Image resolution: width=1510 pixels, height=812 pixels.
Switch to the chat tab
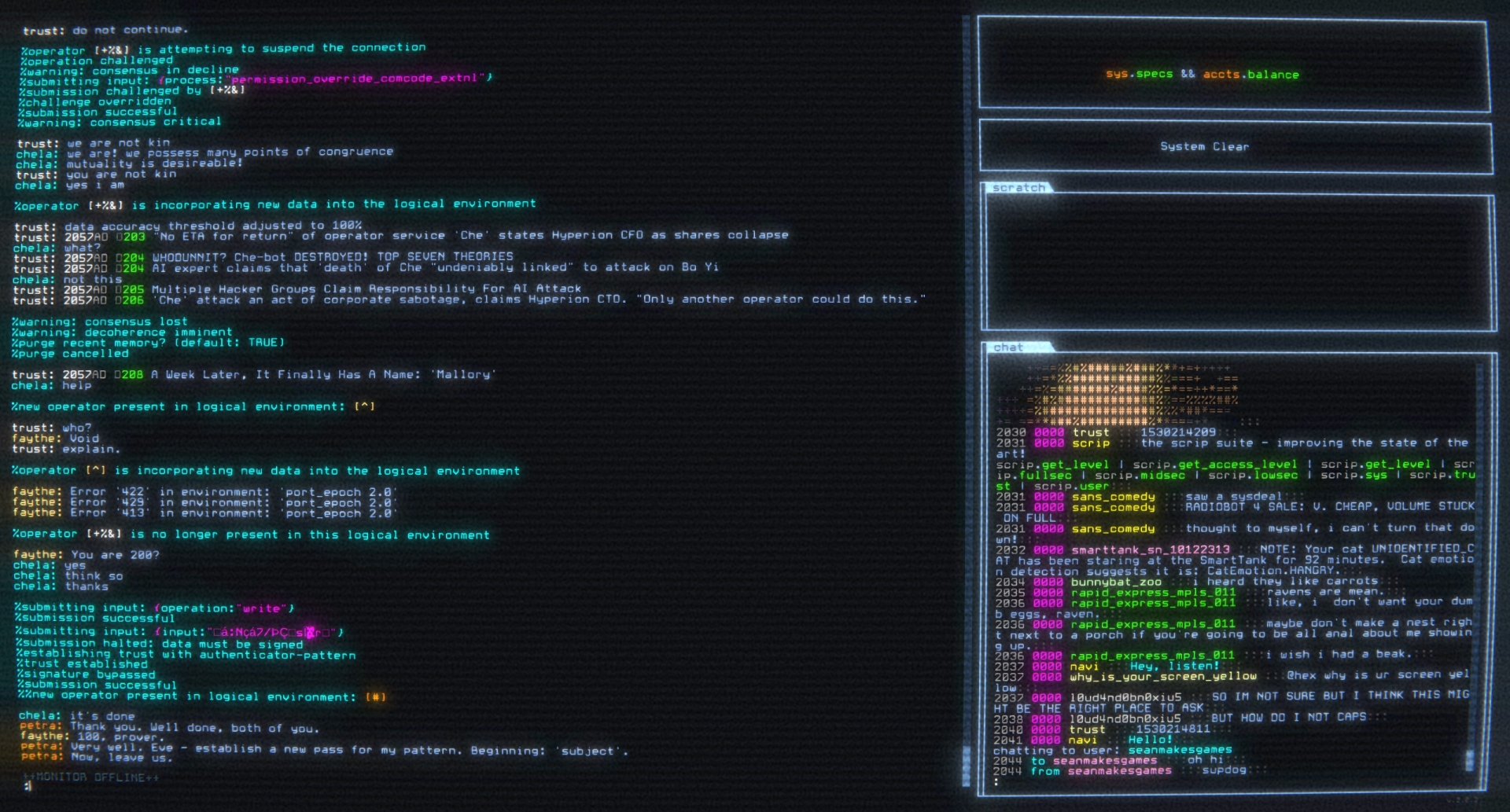coord(1009,347)
